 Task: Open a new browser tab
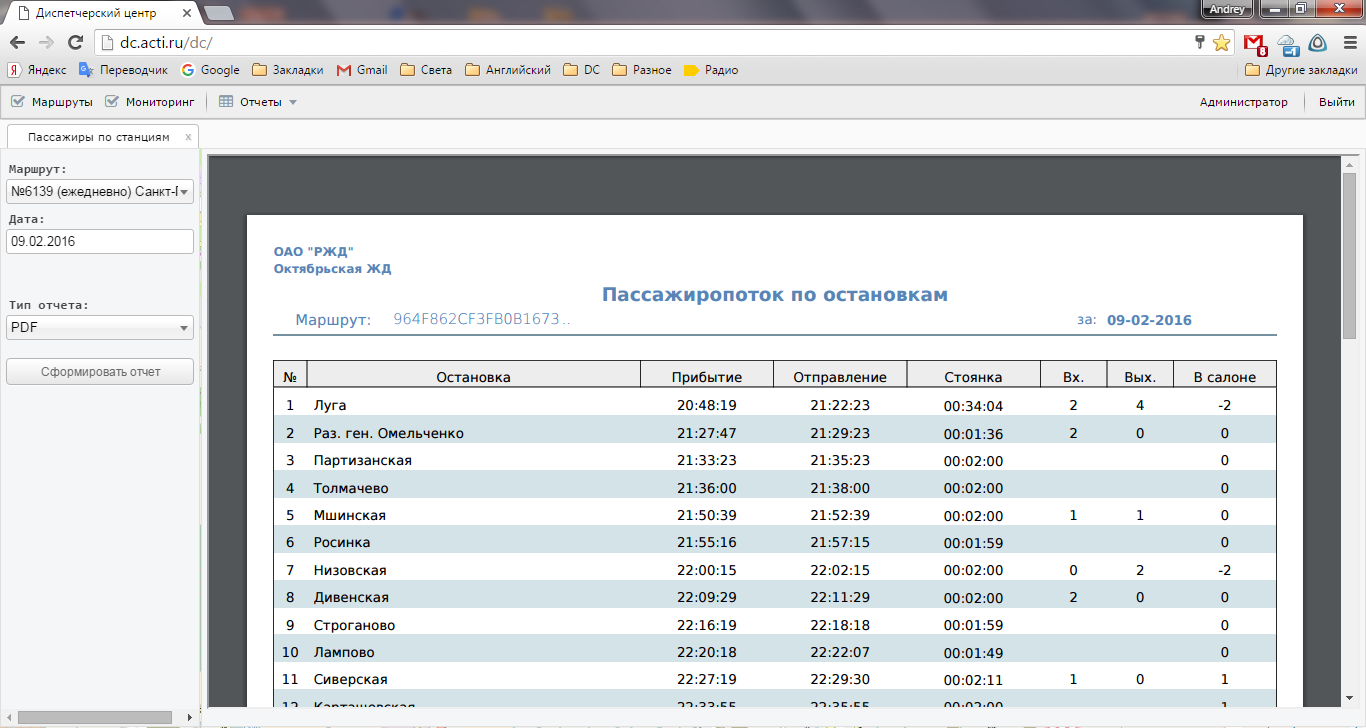(219, 13)
